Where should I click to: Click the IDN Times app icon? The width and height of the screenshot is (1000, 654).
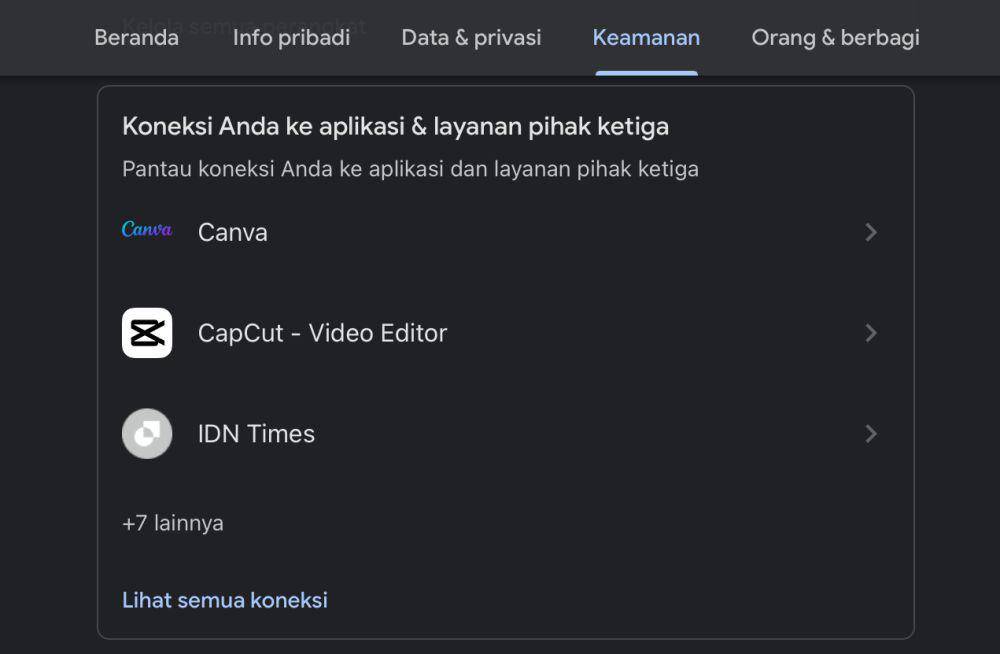click(147, 433)
